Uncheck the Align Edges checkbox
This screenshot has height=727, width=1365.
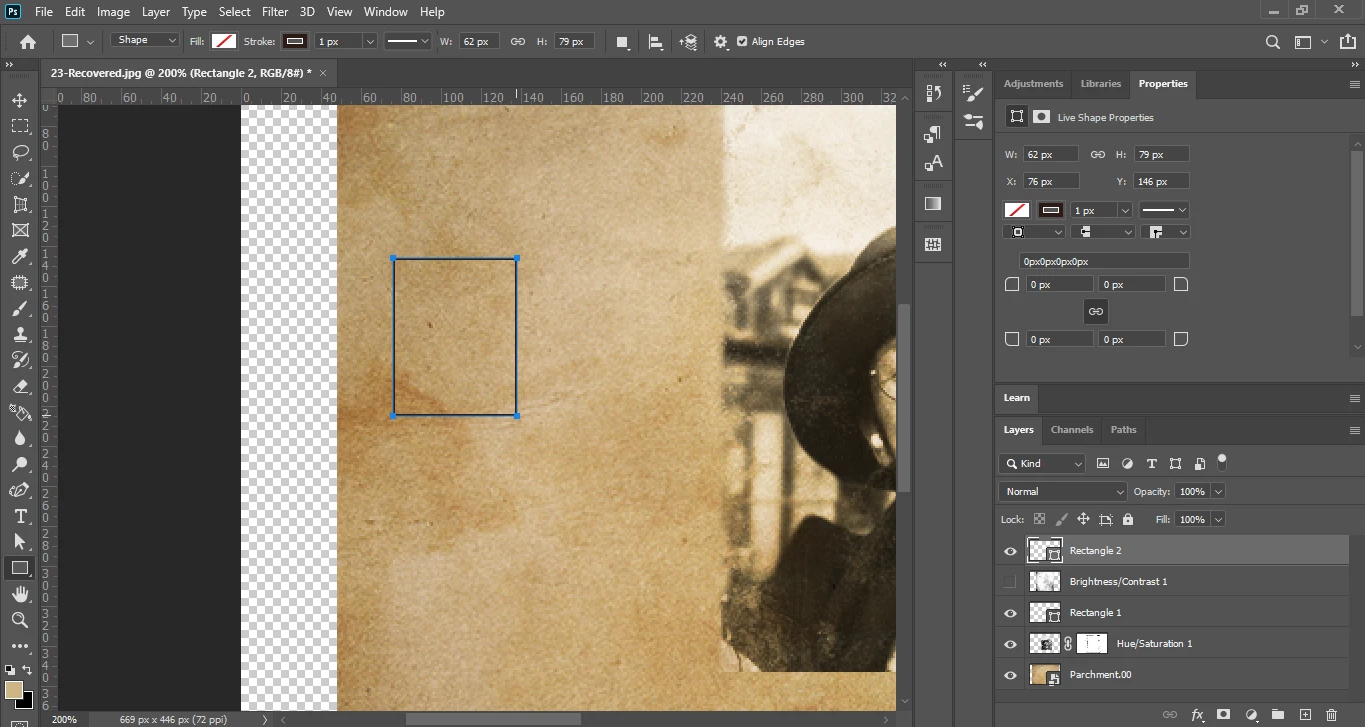point(742,42)
